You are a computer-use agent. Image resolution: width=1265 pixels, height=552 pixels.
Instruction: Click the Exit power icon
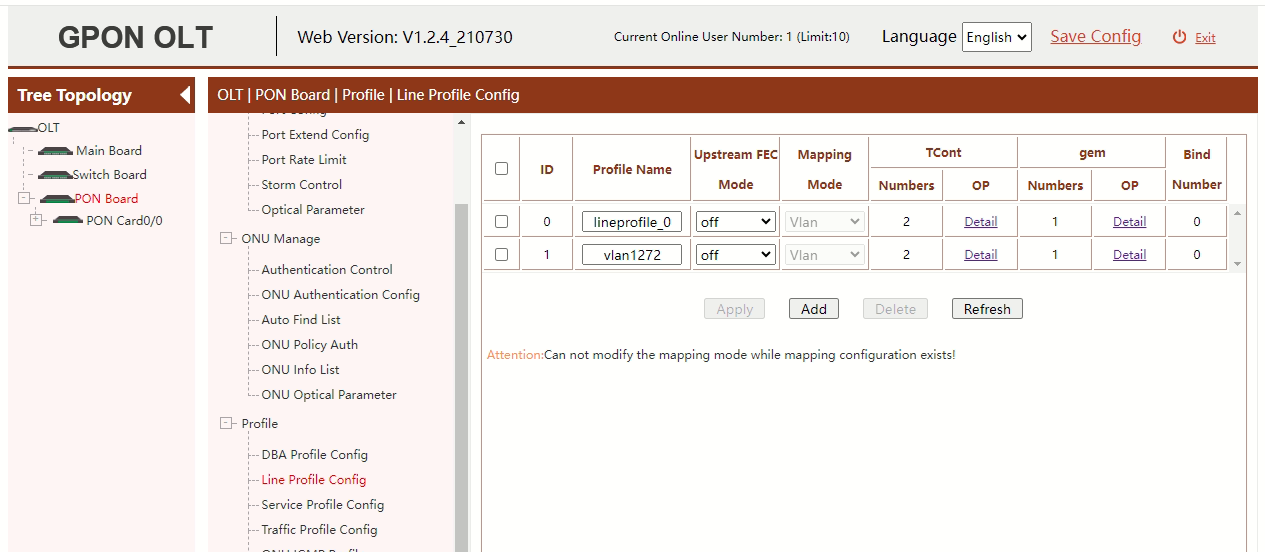[x=1180, y=37]
